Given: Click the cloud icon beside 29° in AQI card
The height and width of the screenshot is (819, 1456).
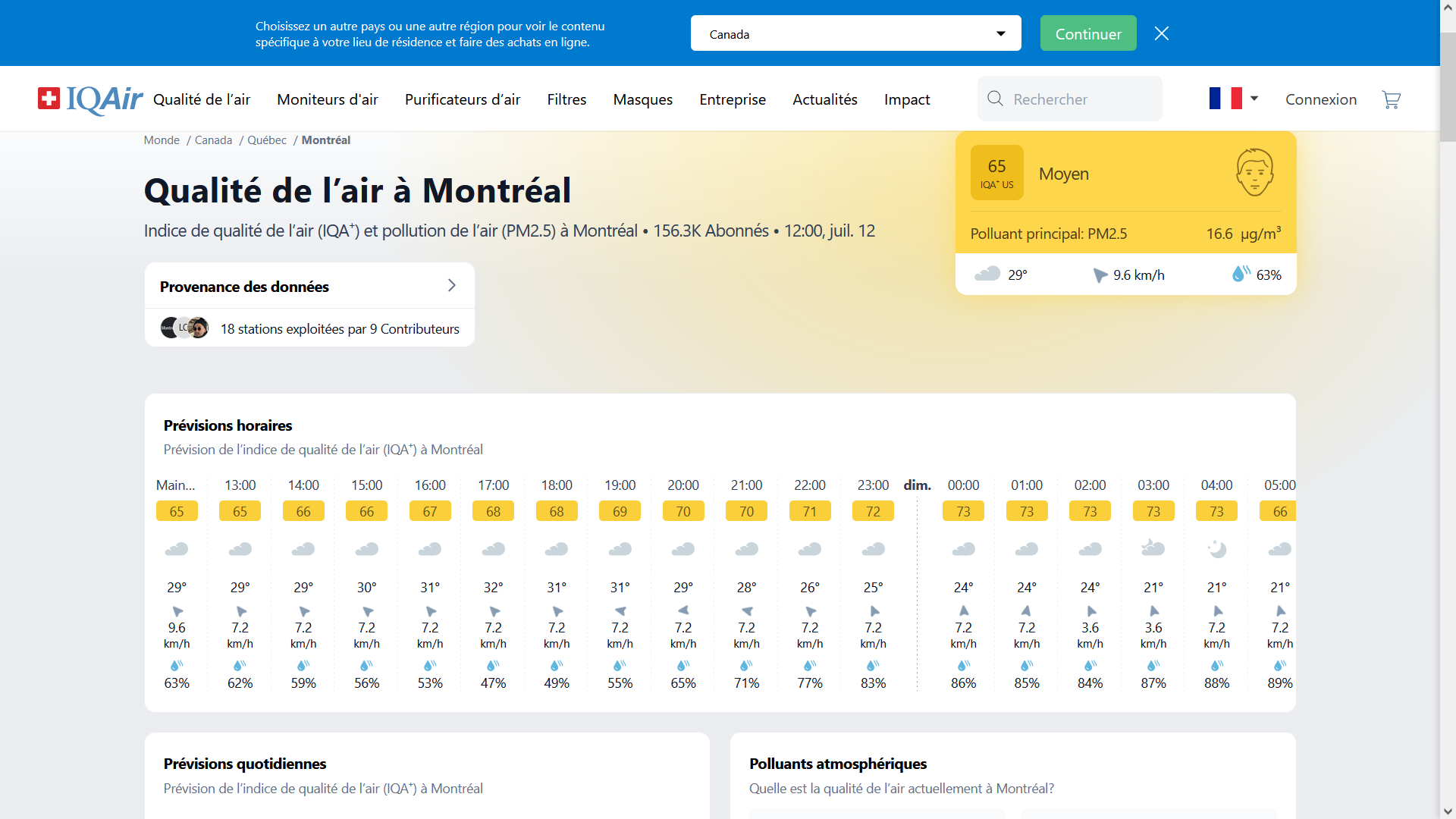Looking at the screenshot, I should [x=987, y=274].
